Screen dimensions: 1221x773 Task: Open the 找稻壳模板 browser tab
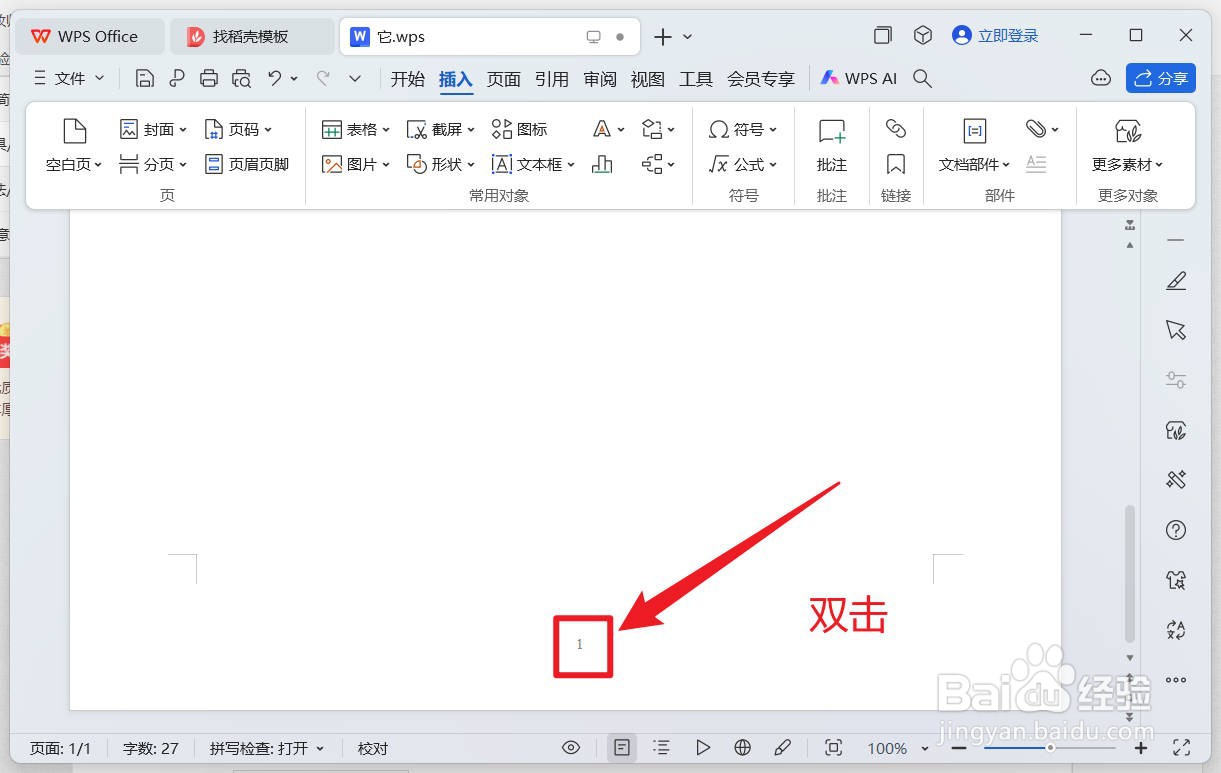(x=252, y=35)
